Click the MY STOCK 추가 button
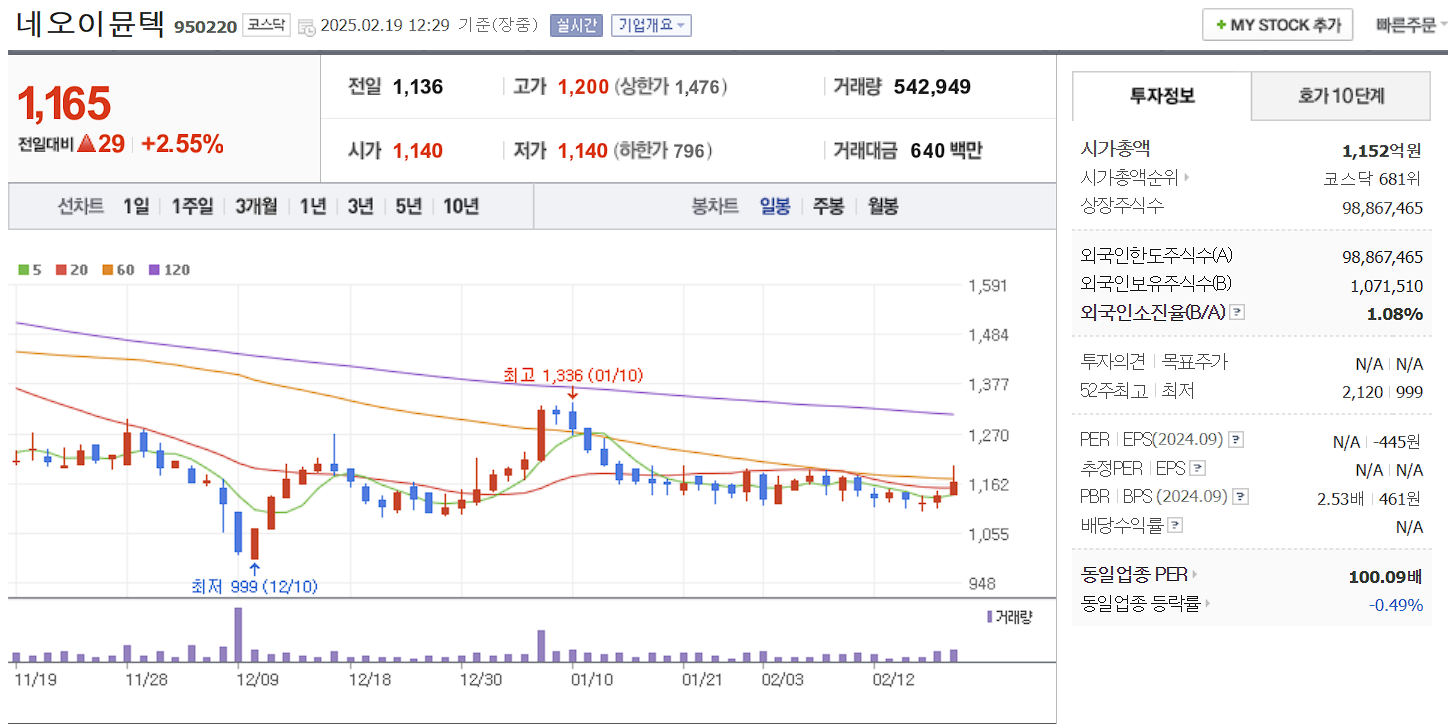The width and height of the screenshot is (1449, 724). pyautogui.click(x=1277, y=24)
